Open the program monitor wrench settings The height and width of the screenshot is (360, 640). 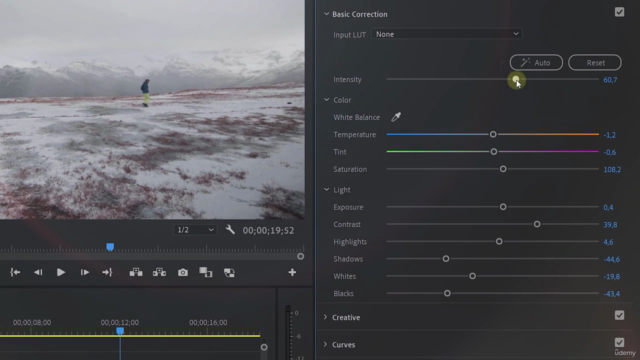tap(230, 230)
